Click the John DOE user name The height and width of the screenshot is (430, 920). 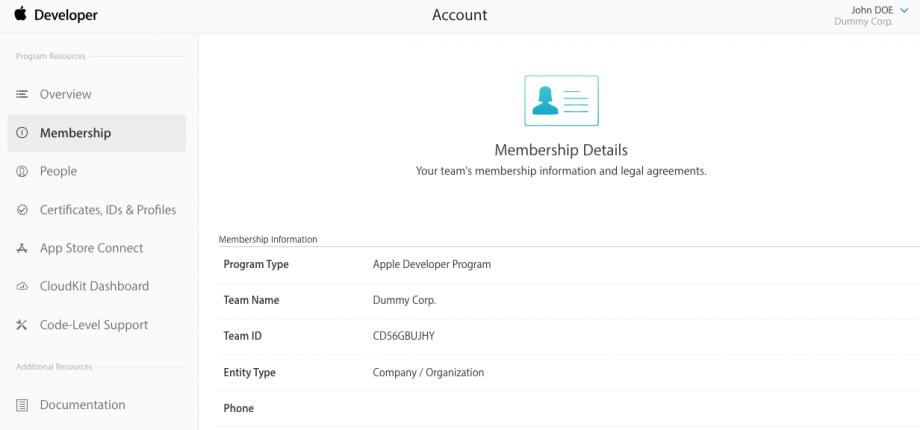point(872,10)
